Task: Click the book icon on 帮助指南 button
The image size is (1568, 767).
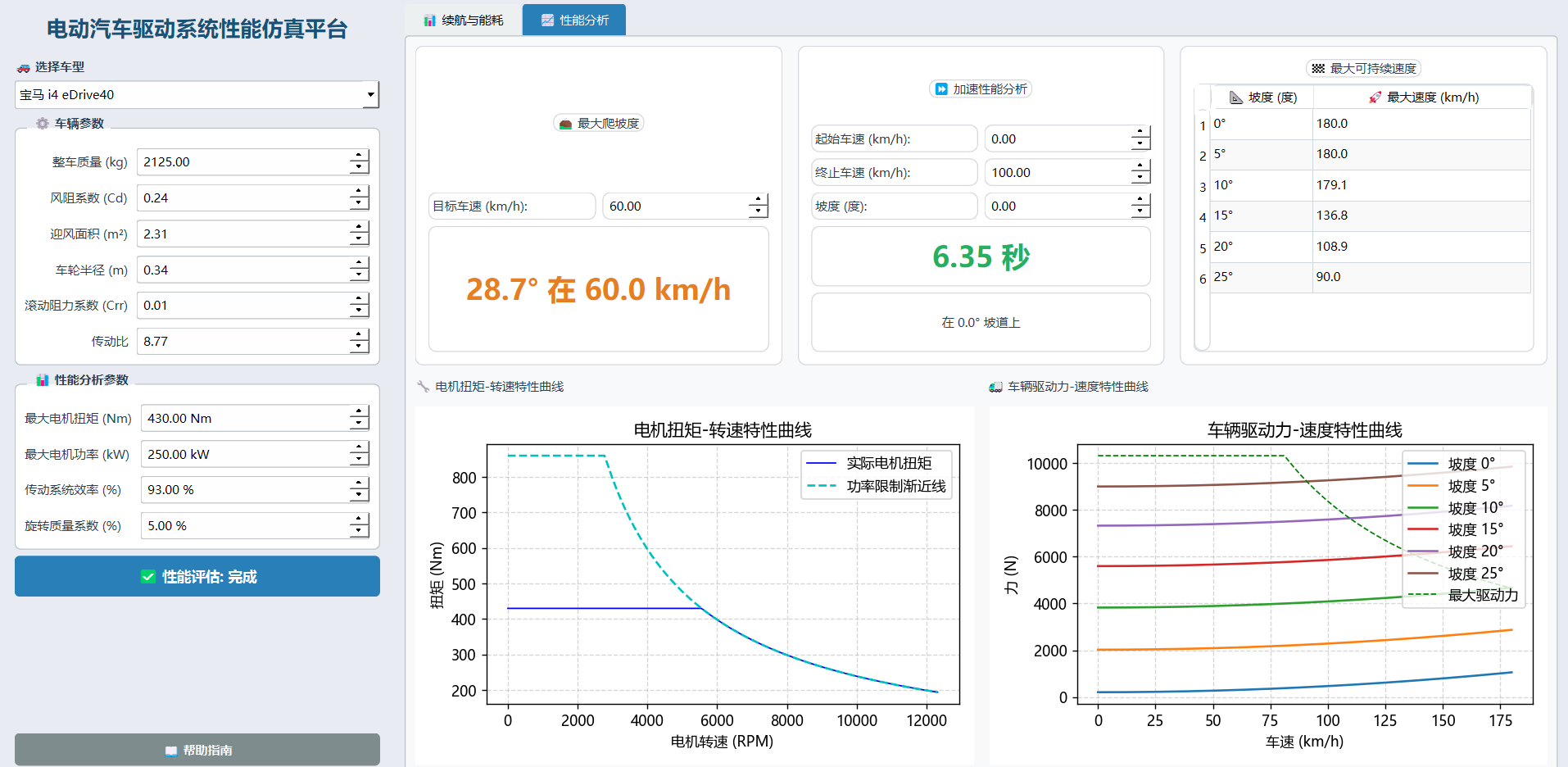Action: 171,751
